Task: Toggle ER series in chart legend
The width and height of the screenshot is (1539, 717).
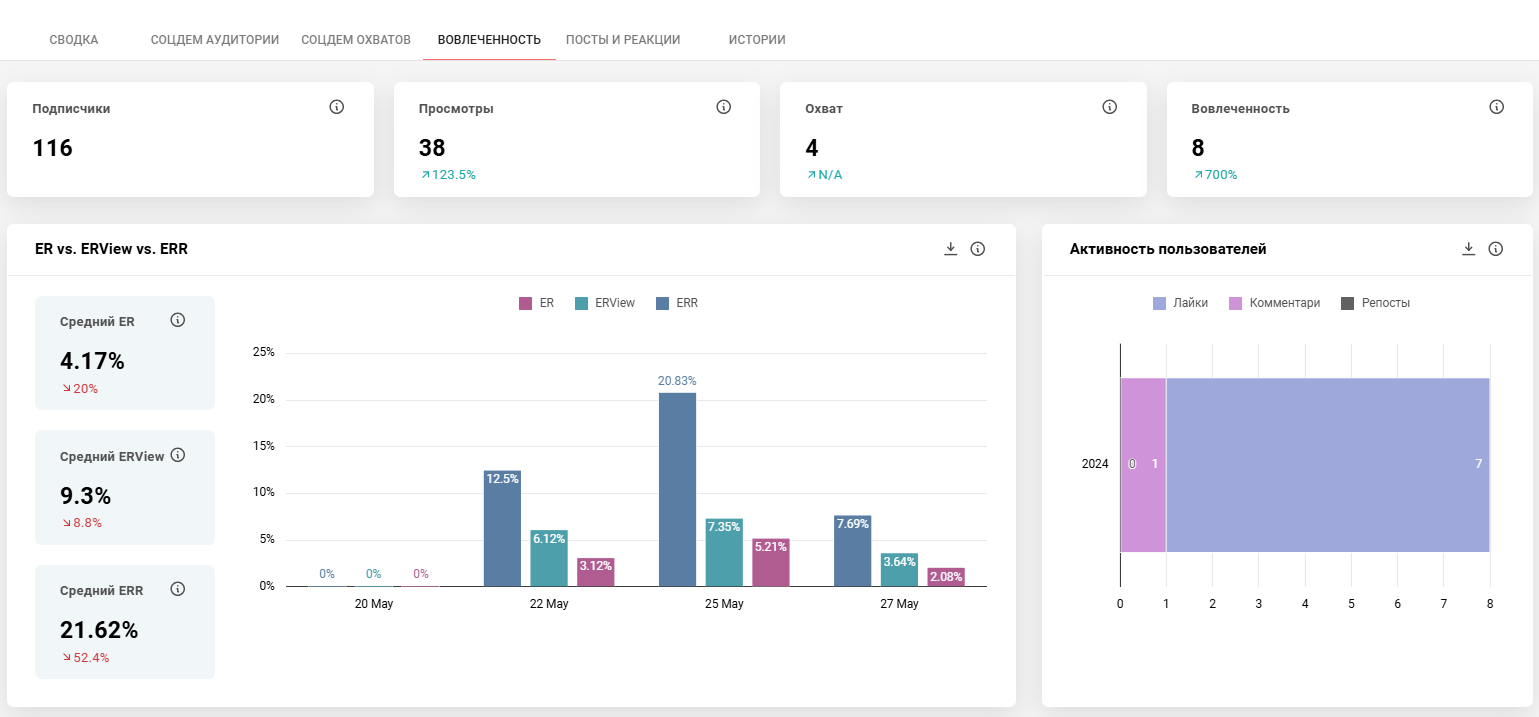Action: click(537, 303)
